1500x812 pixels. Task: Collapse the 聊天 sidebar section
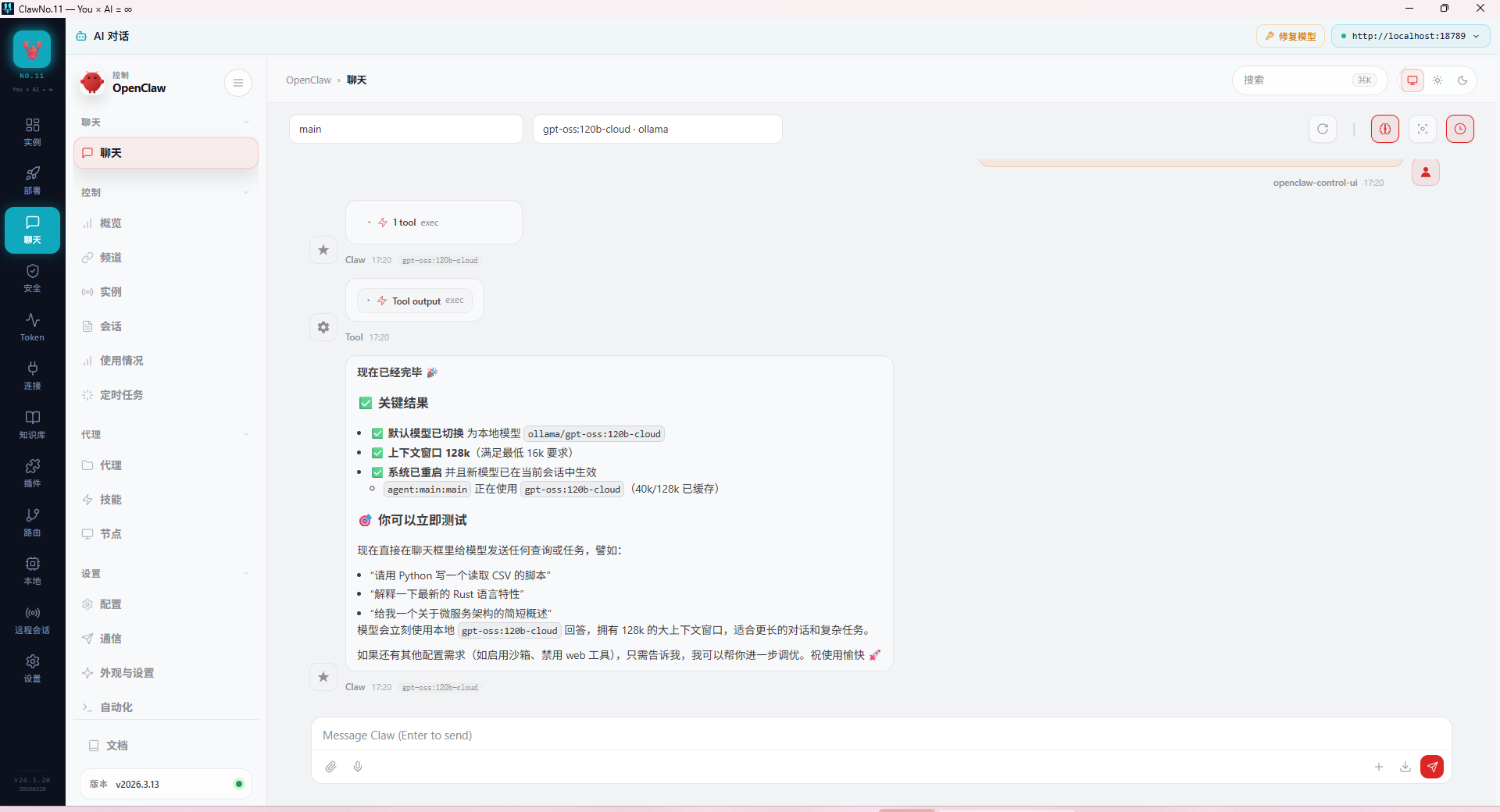pos(245,123)
